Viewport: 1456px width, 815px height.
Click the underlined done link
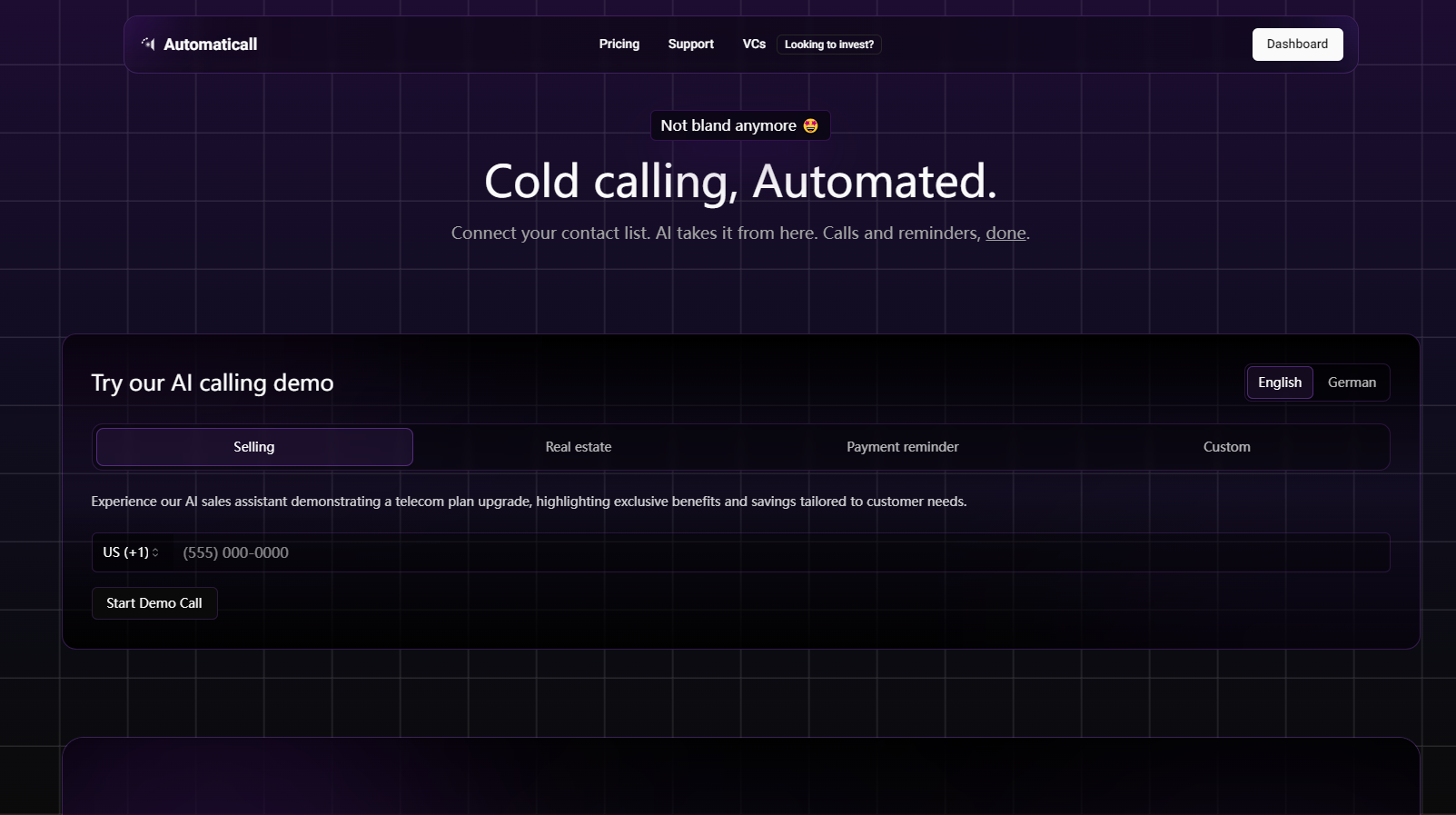pos(1005,234)
